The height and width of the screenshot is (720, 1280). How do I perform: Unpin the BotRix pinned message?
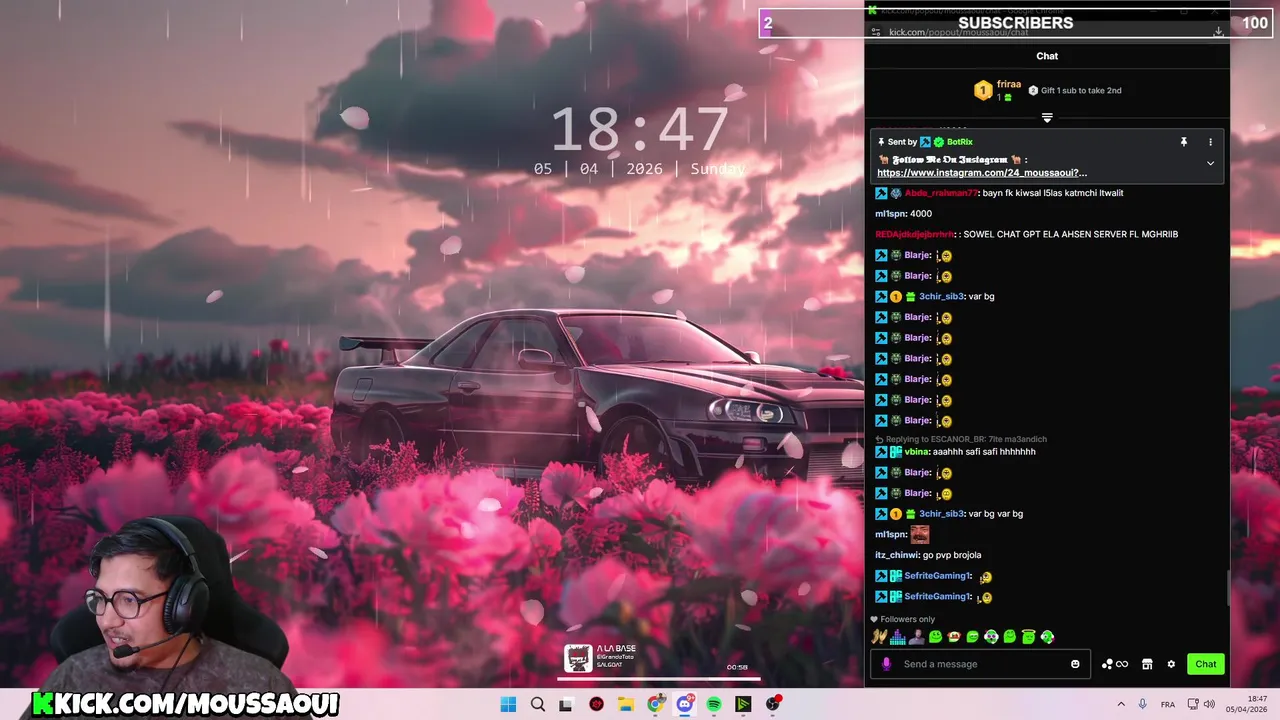tap(1183, 142)
